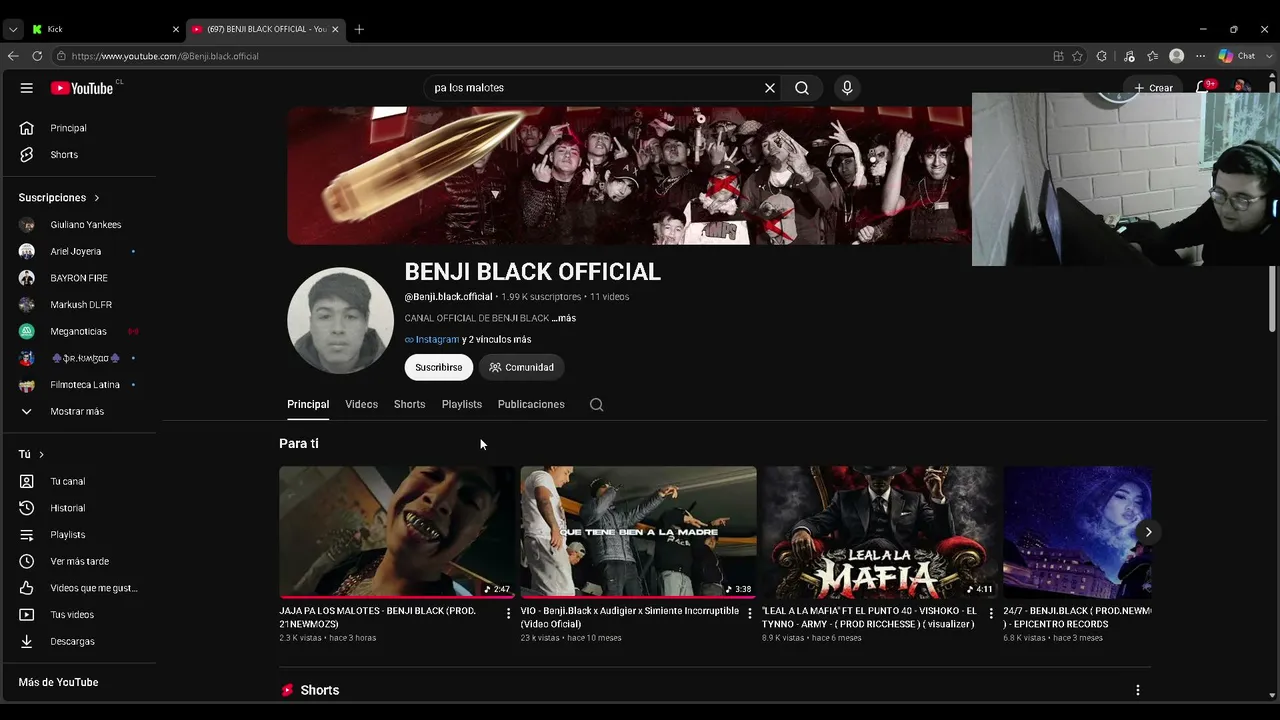Switch to the Kick browser tab
1280x720 pixels.
click(x=104, y=29)
